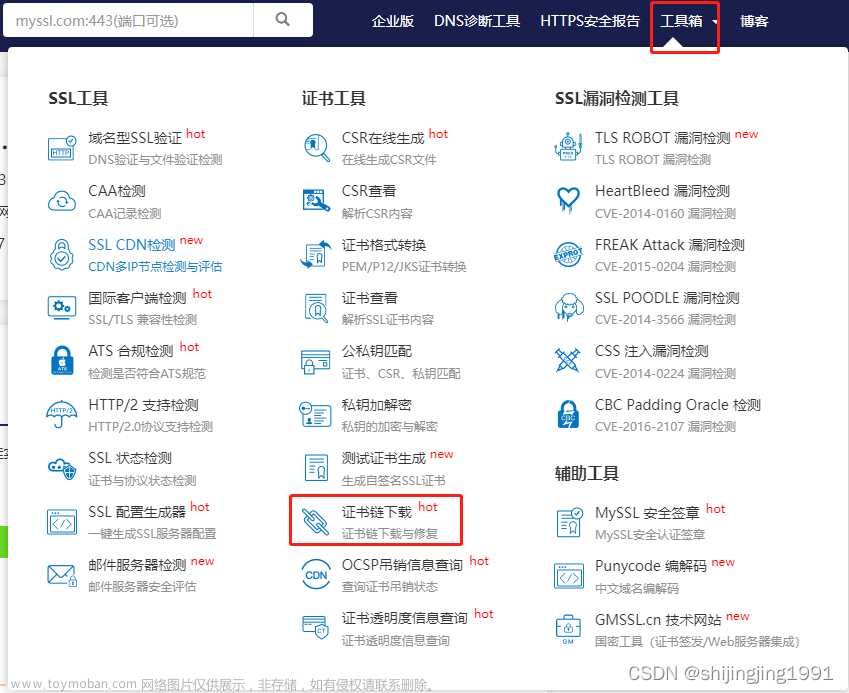
Task: Open the 邮件服务器检测 link
Action: point(137,565)
